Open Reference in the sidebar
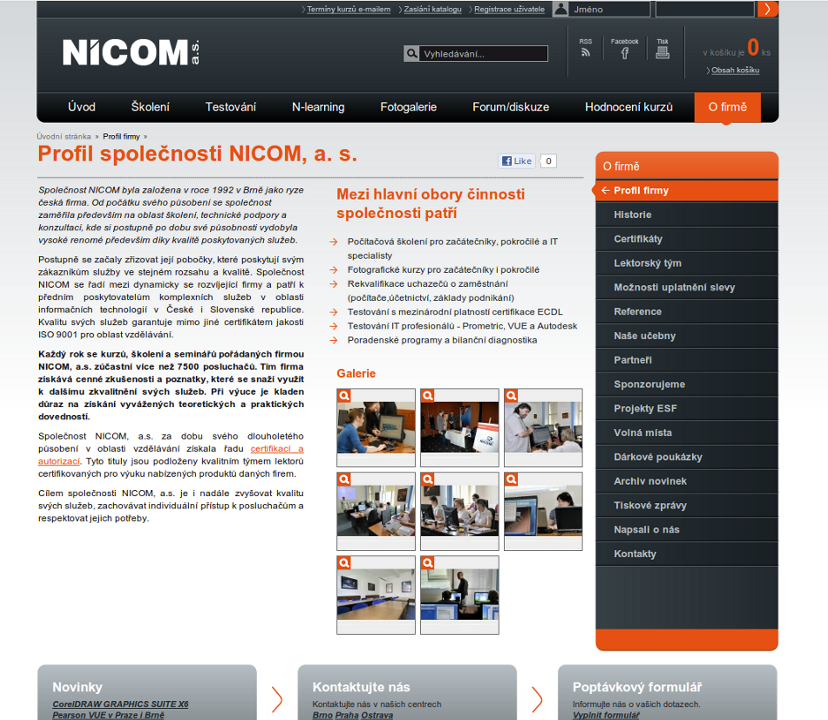This screenshot has width=828, height=720. [686, 312]
